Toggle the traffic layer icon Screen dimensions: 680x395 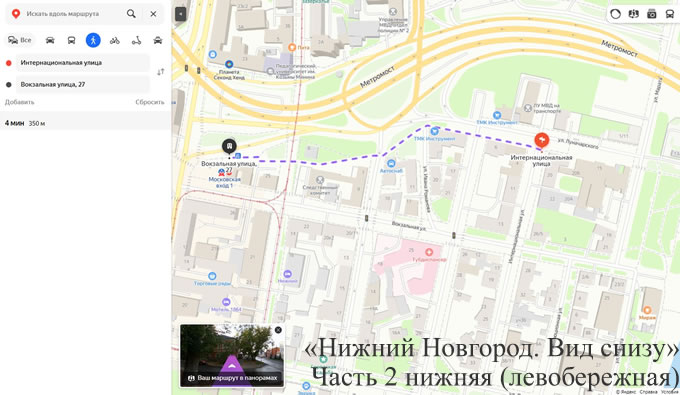coord(615,14)
